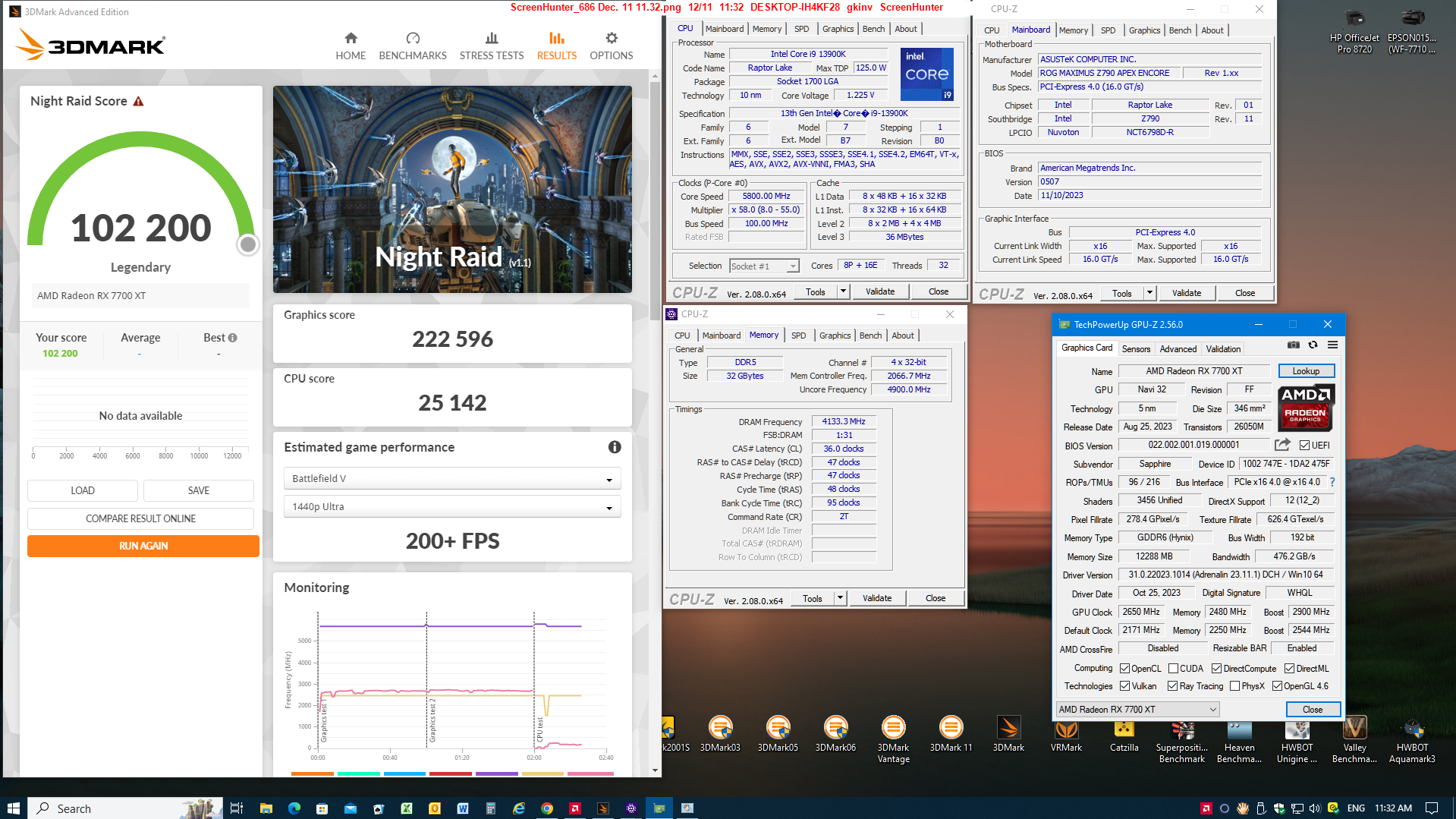Open the HOME section in 3DMark
Viewport: 1456px width, 819px height.
pos(351,46)
